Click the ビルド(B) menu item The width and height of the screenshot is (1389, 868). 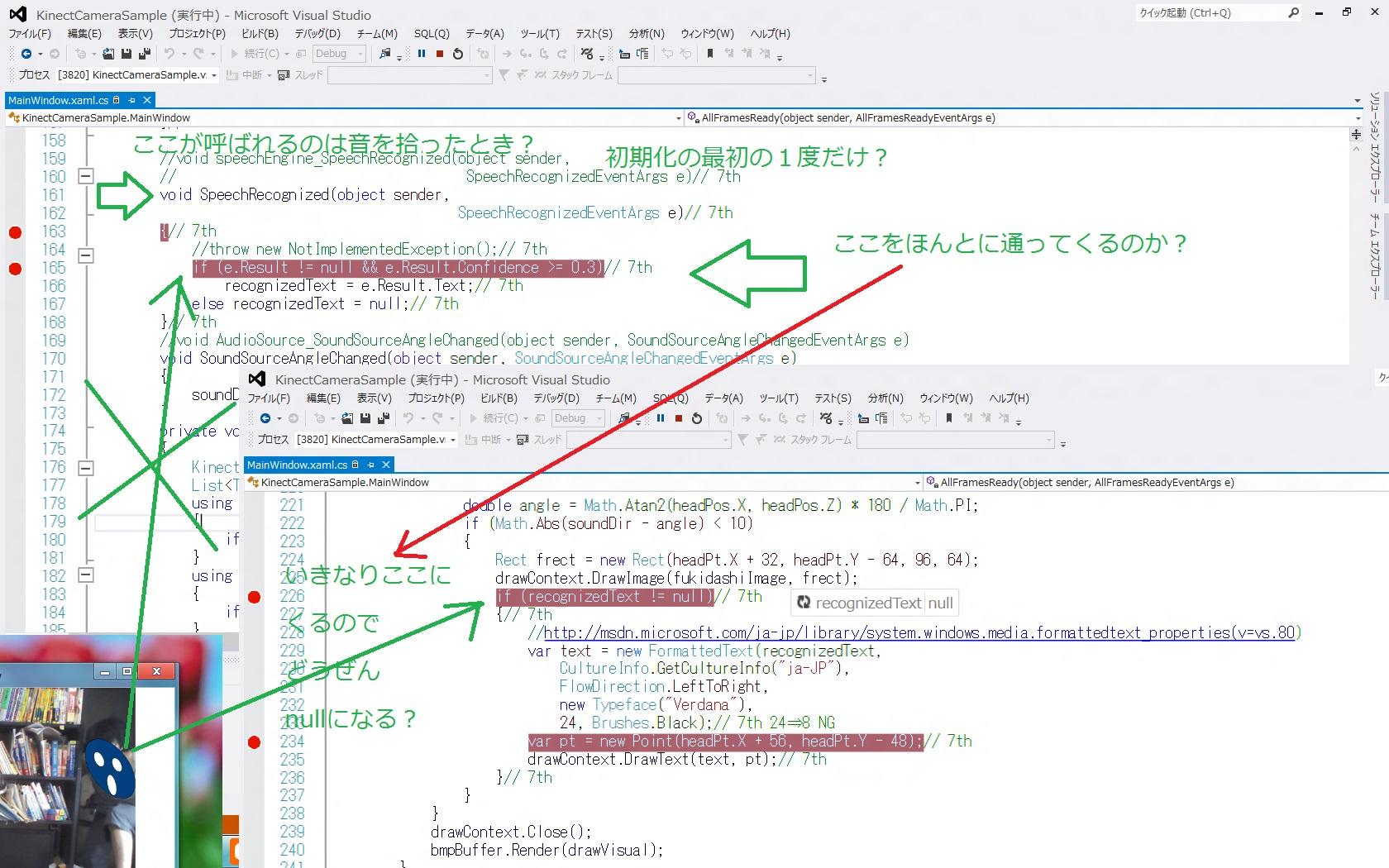[x=260, y=34]
